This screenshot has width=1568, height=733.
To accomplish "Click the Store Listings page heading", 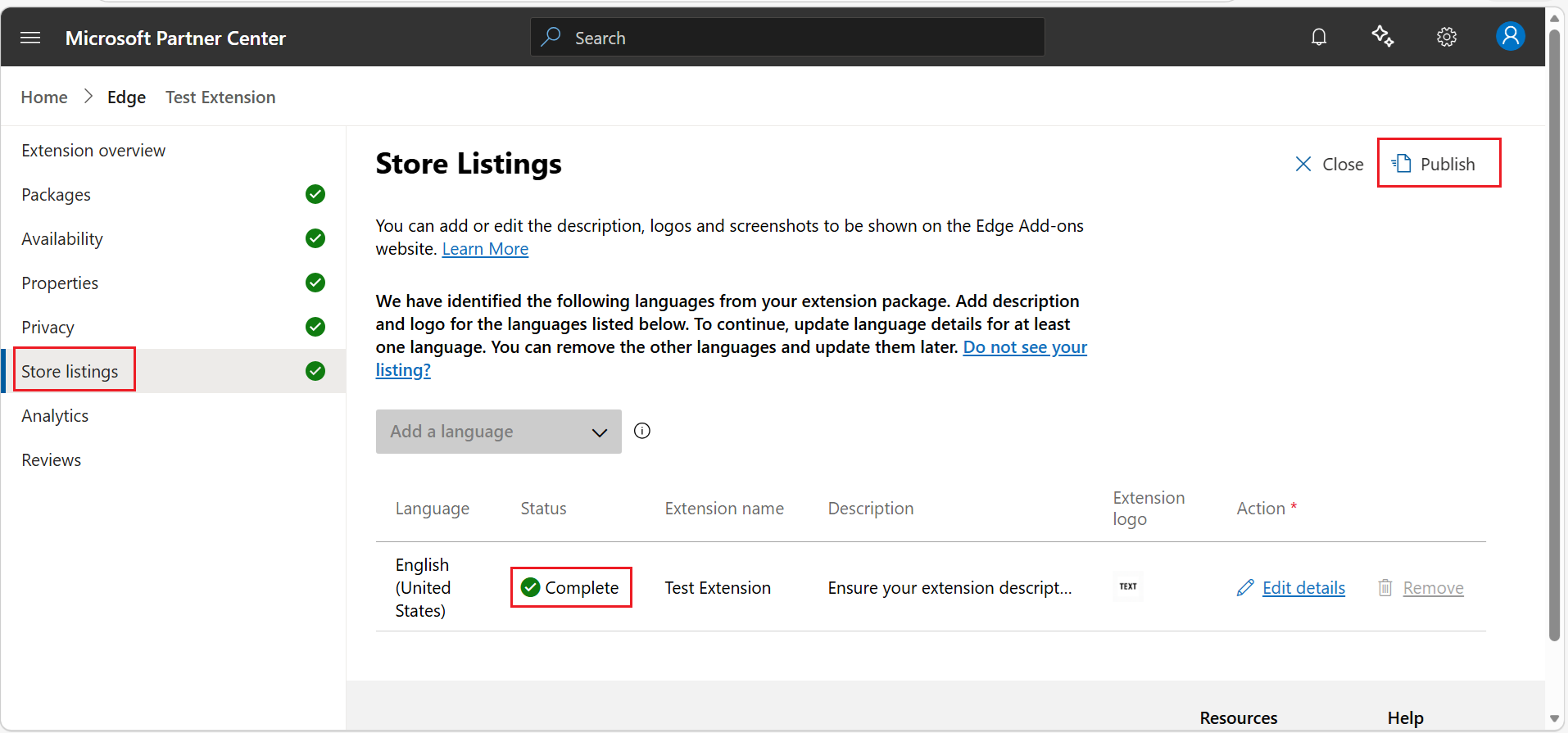I will pos(469,164).
